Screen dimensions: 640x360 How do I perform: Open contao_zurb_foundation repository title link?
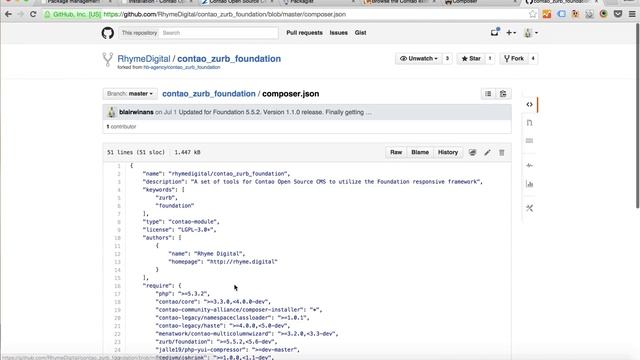(x=229, y=59)
